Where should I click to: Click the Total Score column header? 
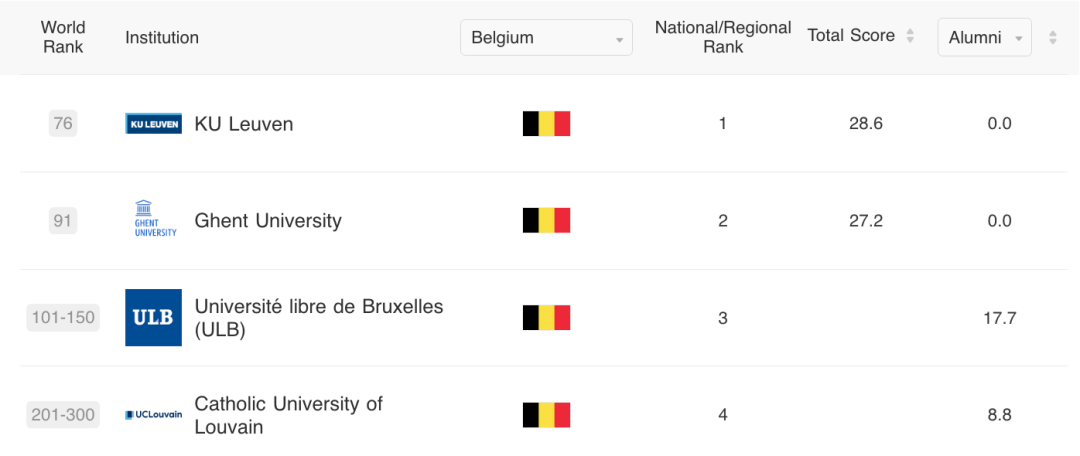[851, 36]
